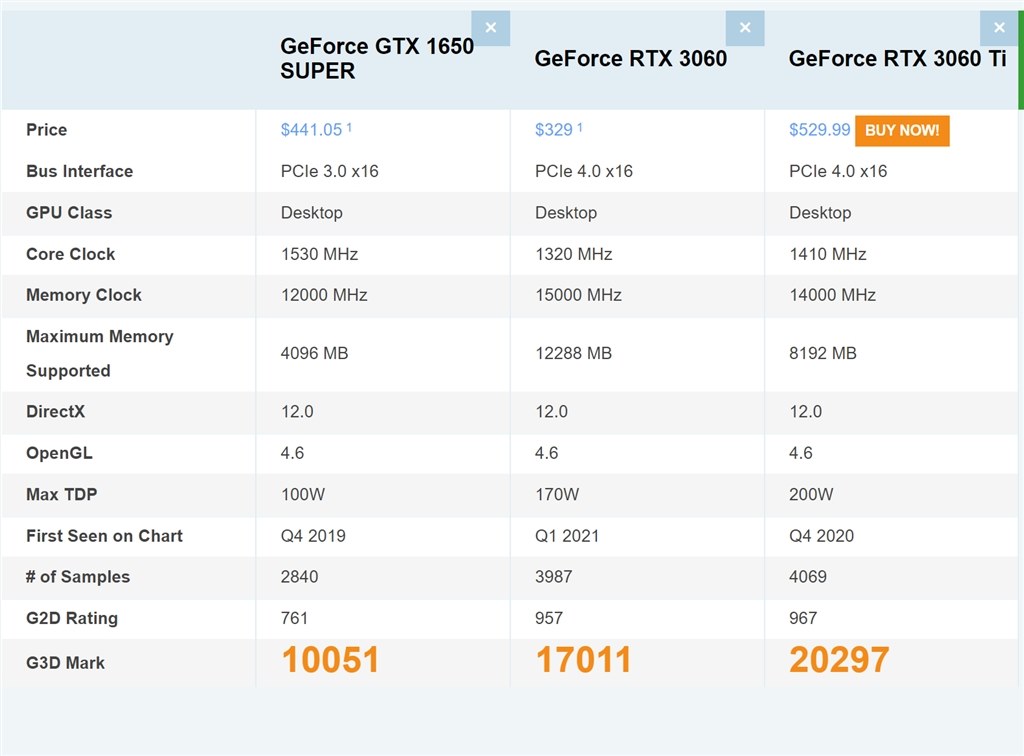
Task: Click the 14000 MHz memory clock value
Action: [x=832, y=295]
